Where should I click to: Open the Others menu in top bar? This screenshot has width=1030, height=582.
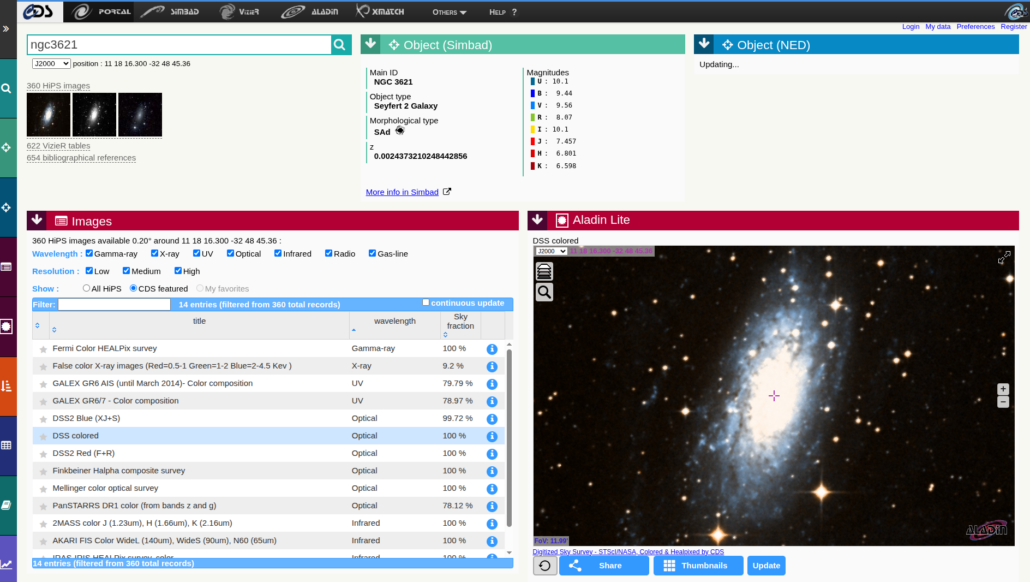point(449,12)
